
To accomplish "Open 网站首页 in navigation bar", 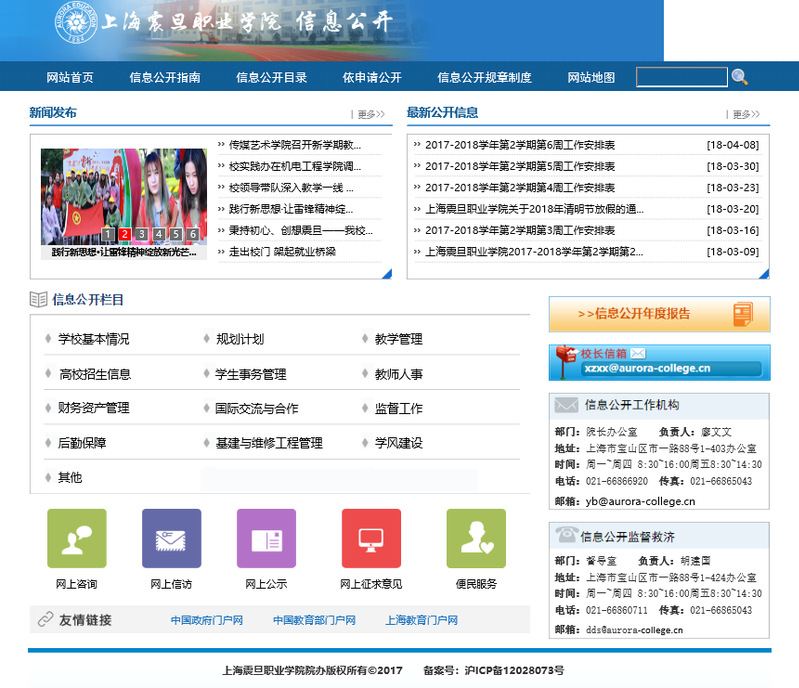I will (70, 77).
